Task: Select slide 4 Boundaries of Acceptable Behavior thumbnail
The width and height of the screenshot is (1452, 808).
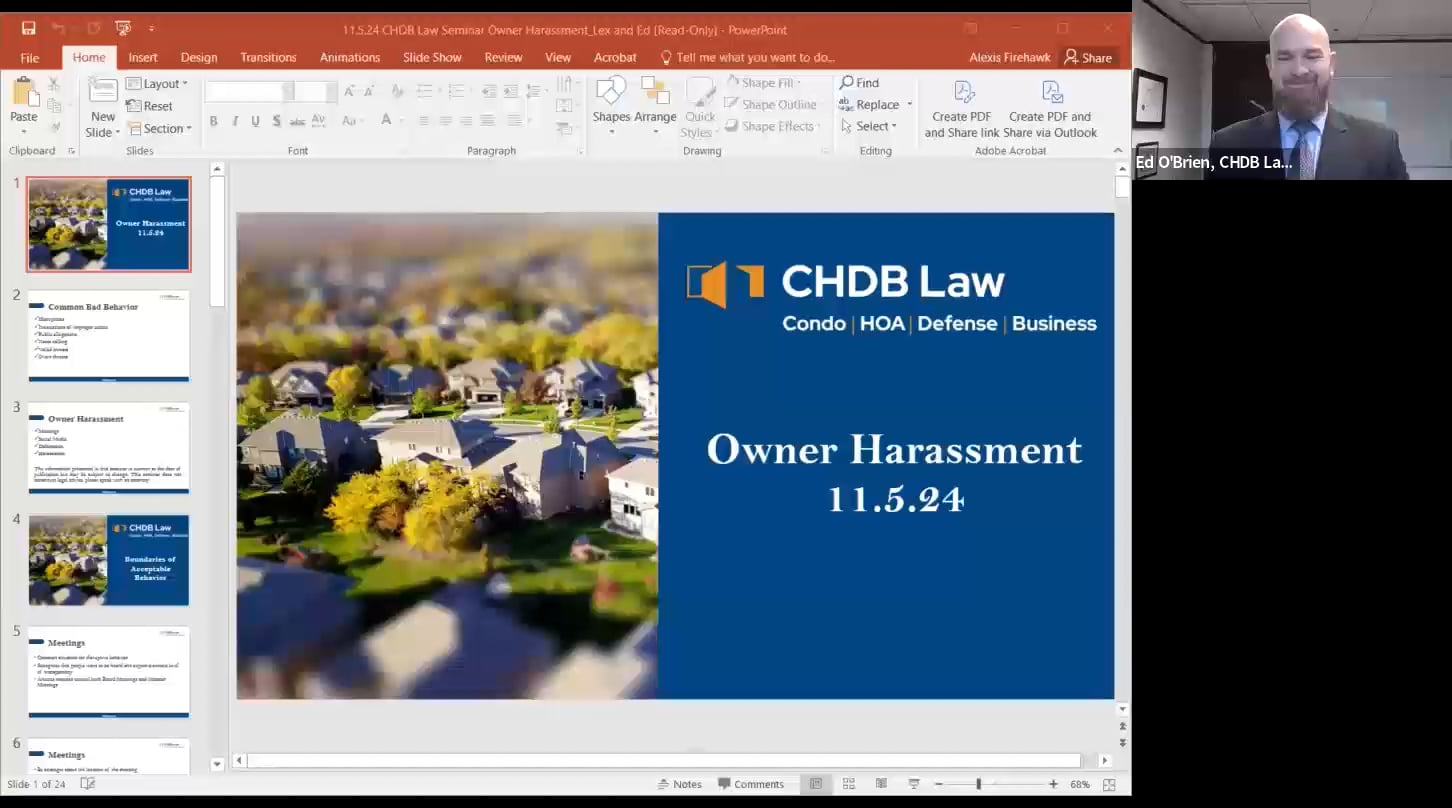Action: (x=109, y=560)
